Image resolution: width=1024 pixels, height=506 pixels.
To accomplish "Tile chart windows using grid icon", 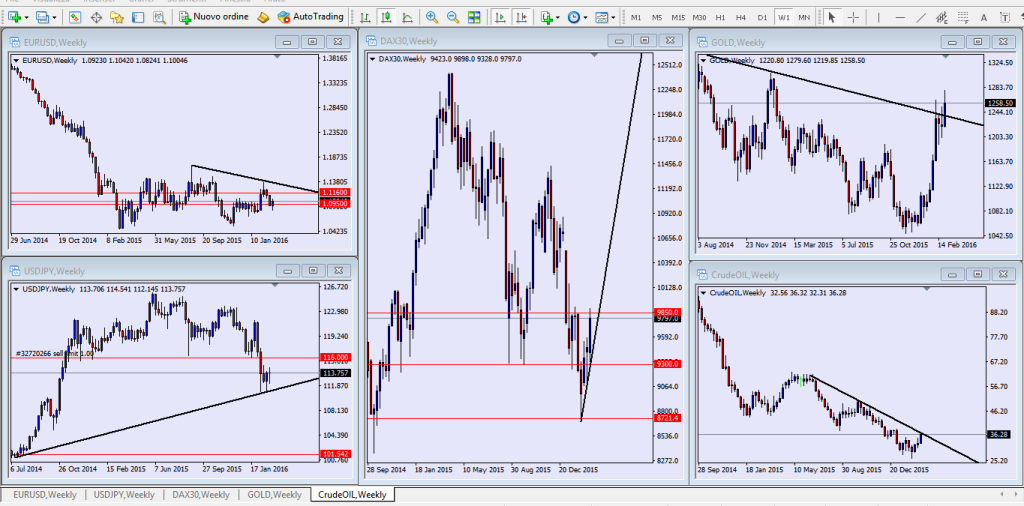I will (474, 17).
